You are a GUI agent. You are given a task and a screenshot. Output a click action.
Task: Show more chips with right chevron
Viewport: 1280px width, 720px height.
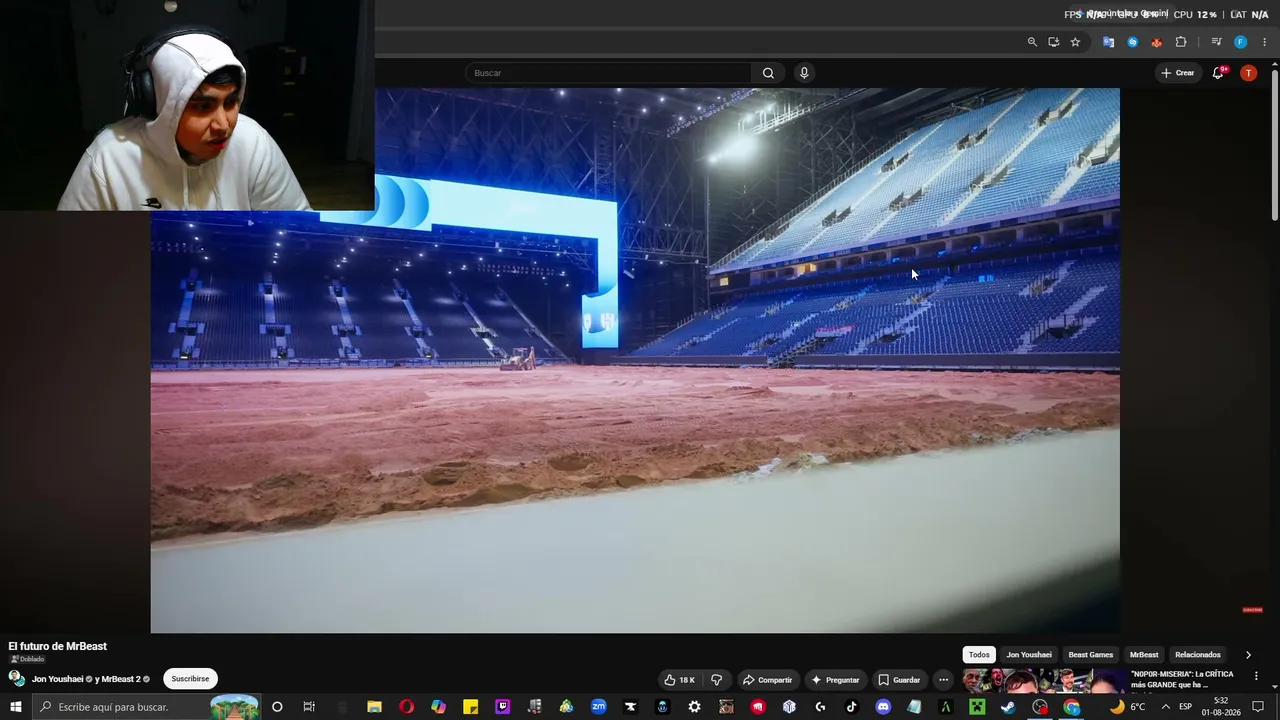coord(1248,655)
